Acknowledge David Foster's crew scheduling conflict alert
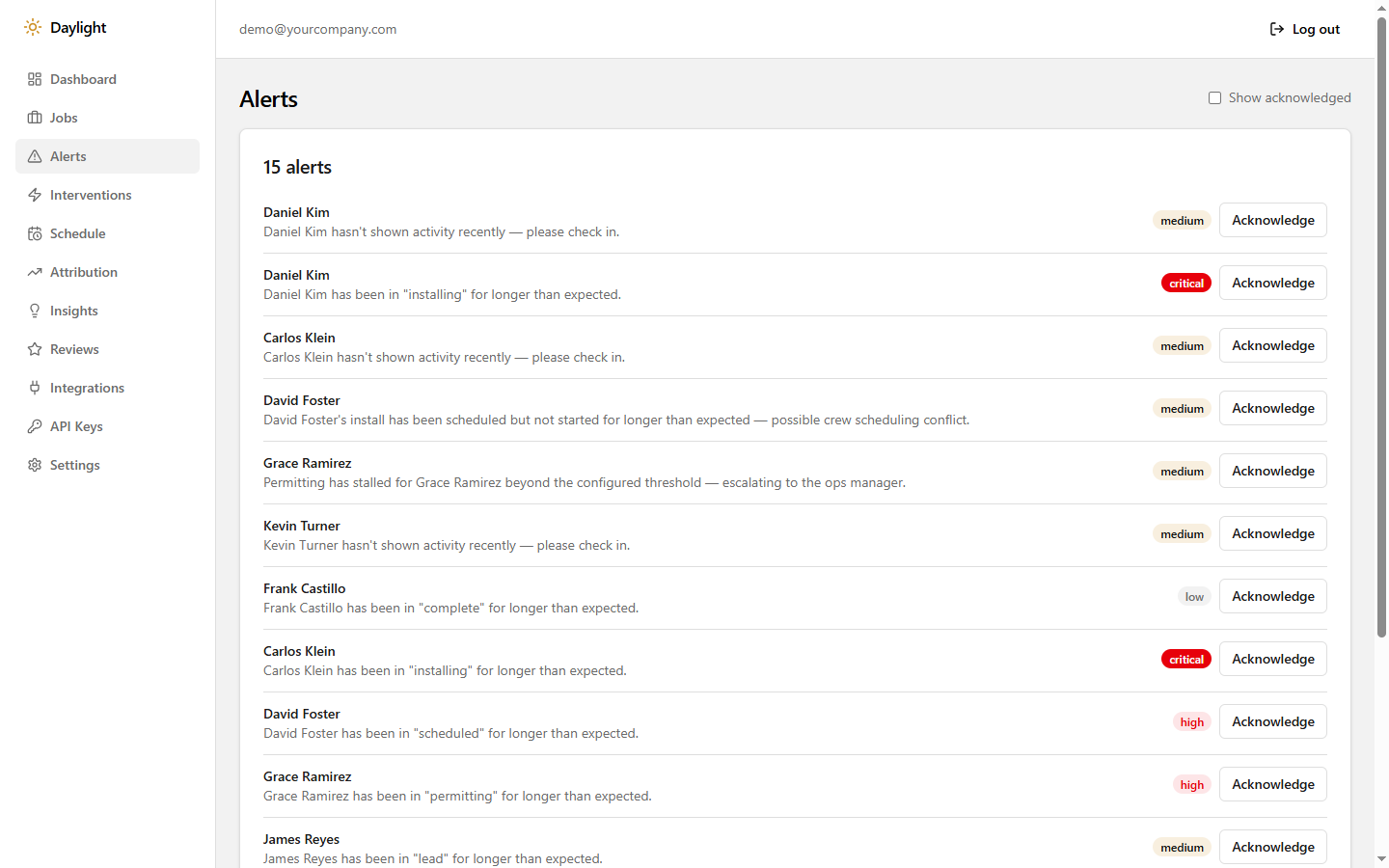The image size is (1389, 868). coord(1273,408)
